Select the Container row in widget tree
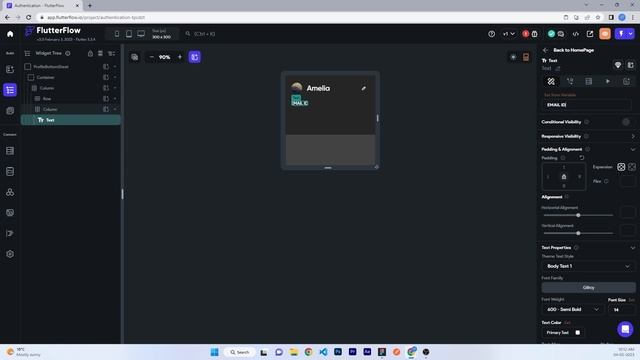640x360 pixels. pos(72,77)
